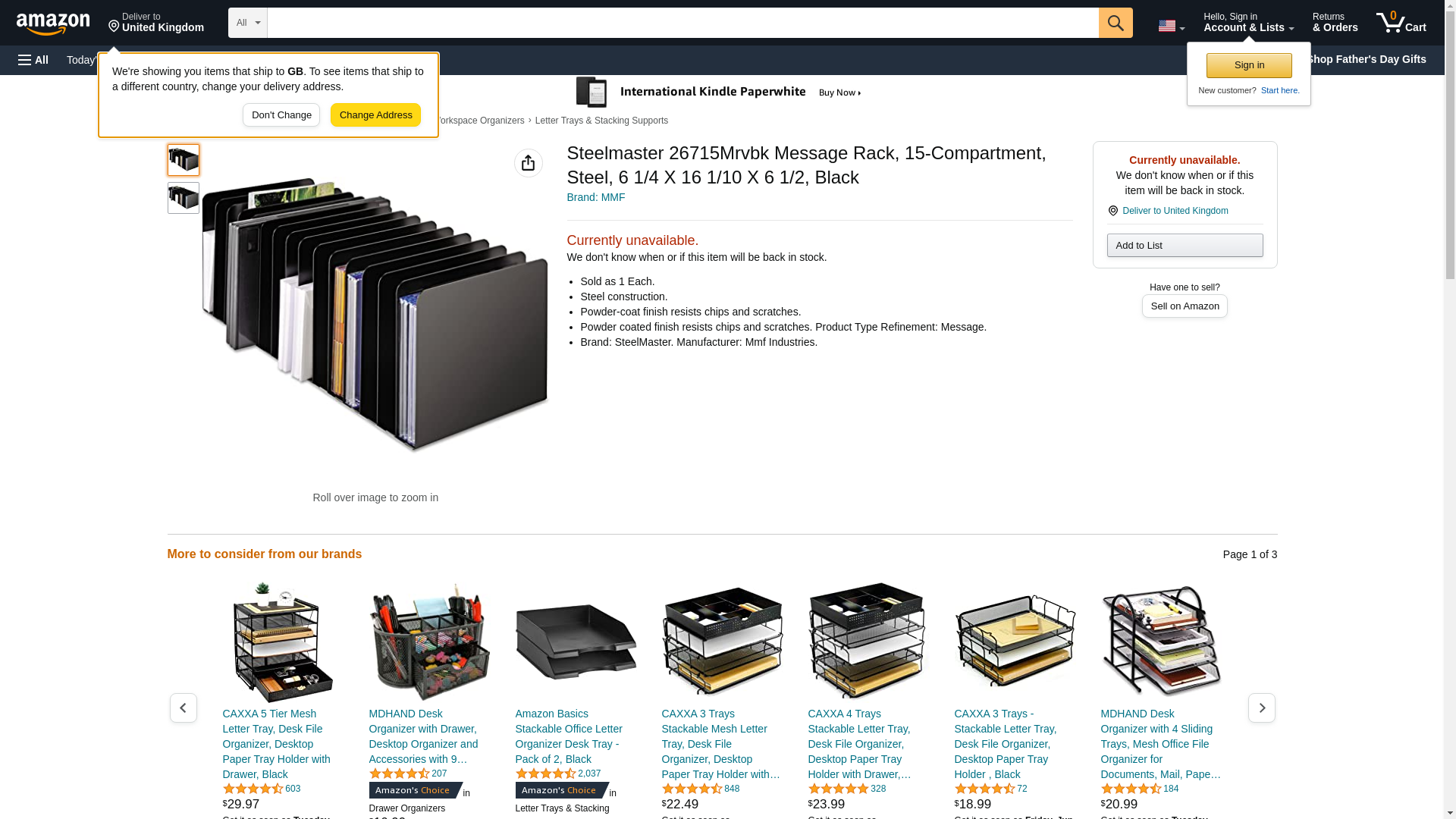Click in the search text field
Viewport: 1456px width, 819px height.
682,23
